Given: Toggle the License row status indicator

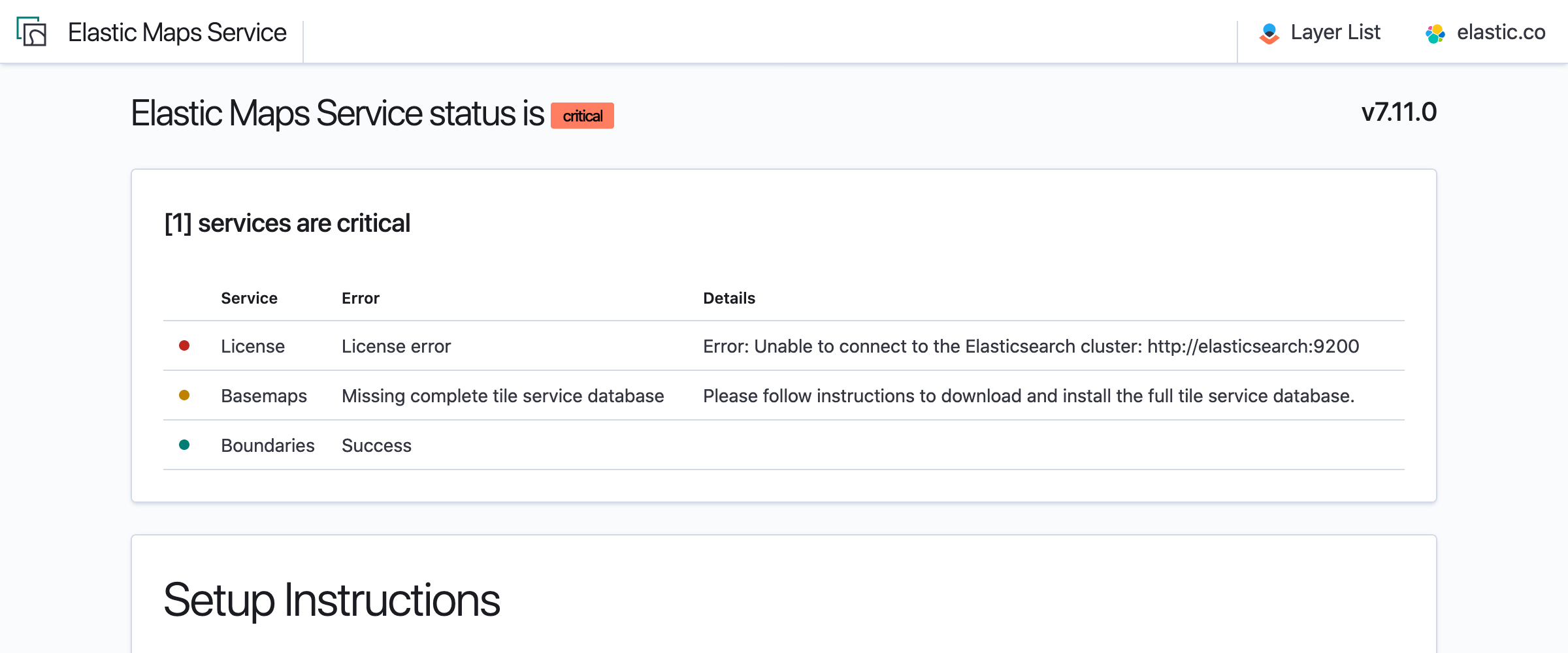Looking at the screenshot, I should 185,346.
